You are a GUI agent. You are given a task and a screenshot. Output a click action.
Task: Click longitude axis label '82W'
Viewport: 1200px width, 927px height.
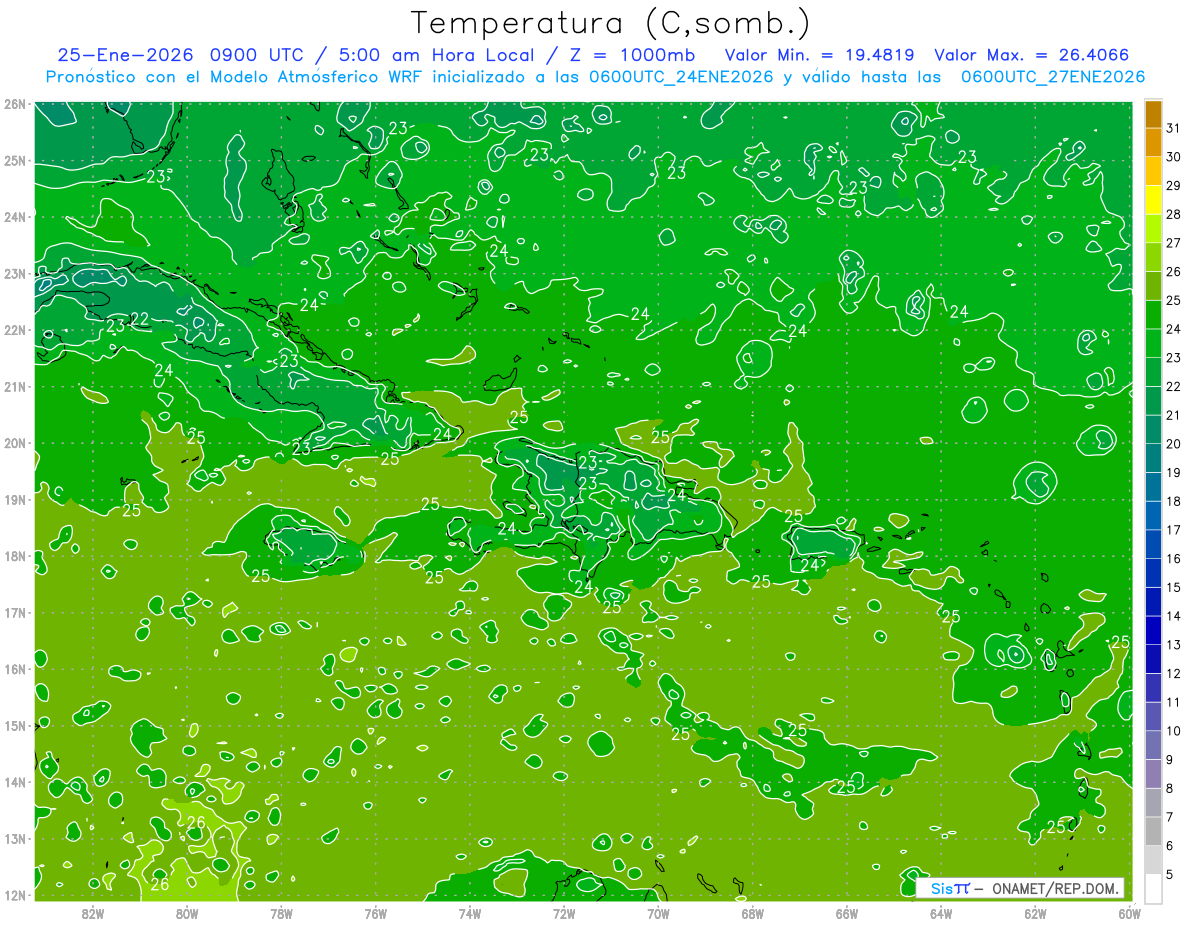pos(93,913)
